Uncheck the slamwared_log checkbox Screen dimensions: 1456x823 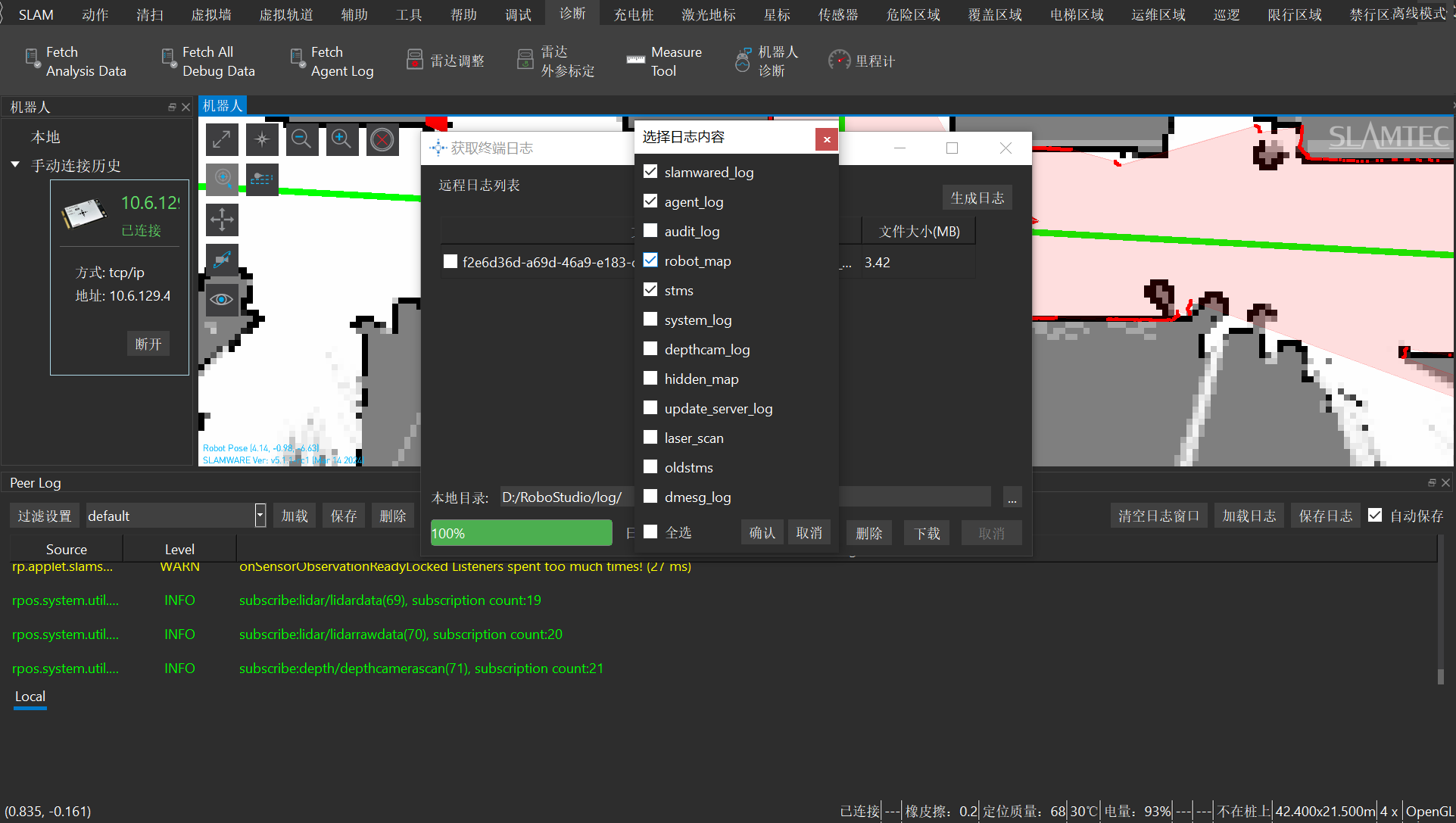tap(650, 171)
